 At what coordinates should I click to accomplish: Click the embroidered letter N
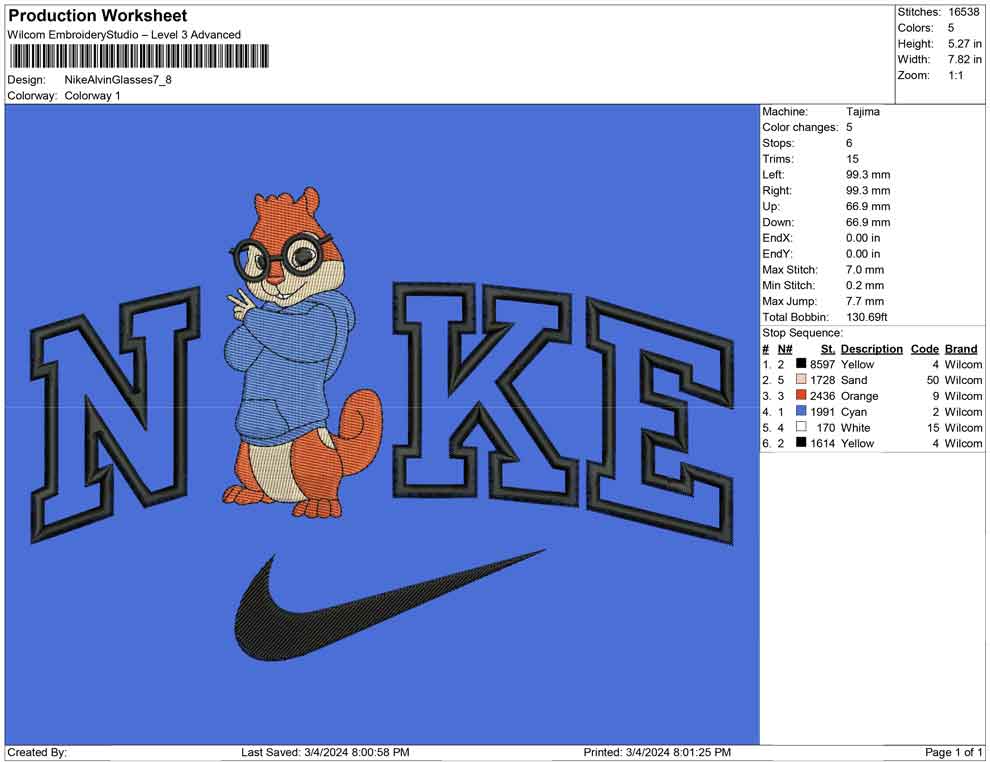pyautogui.click(x=116, y=414)
